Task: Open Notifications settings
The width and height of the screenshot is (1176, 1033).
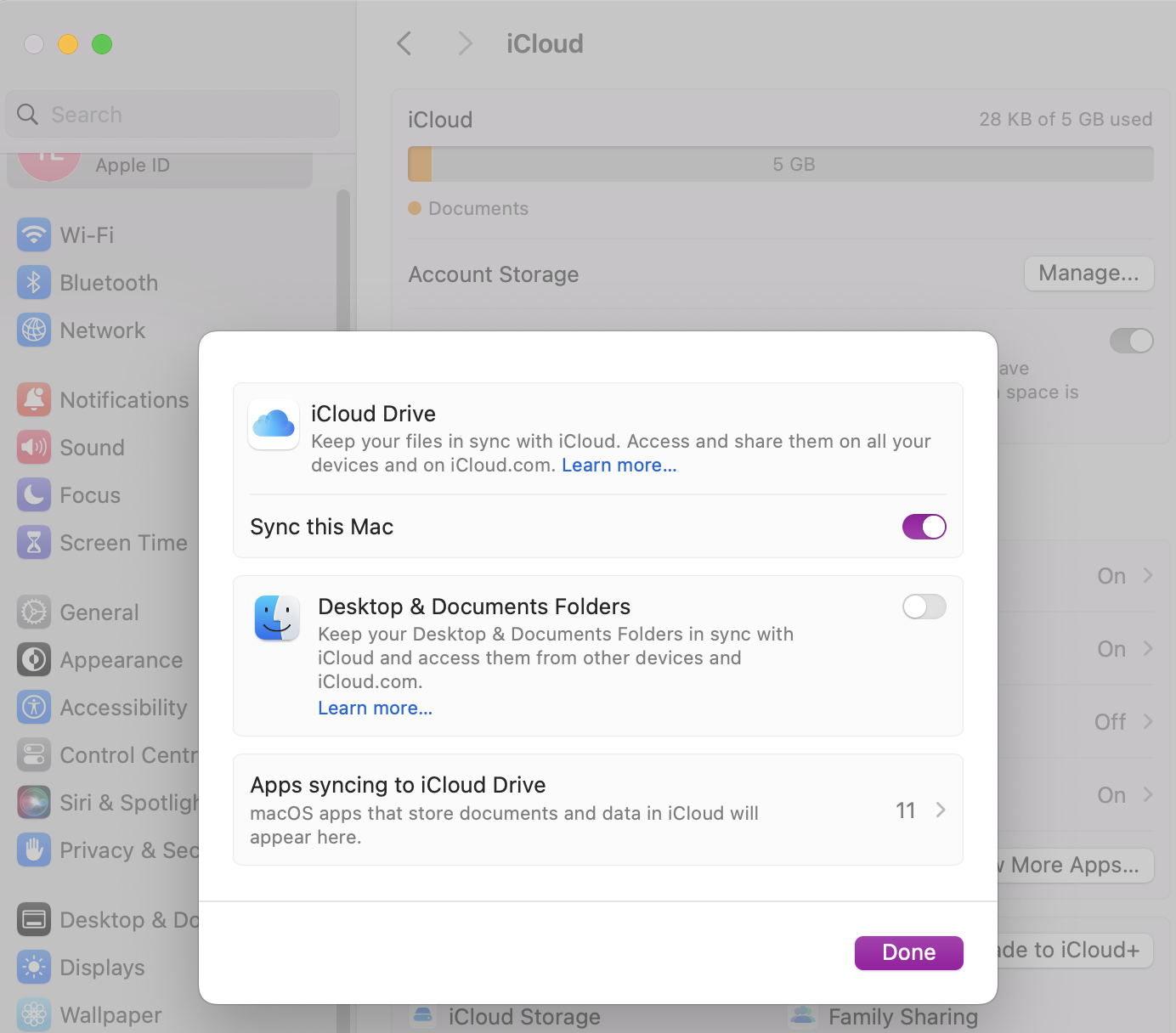Action: 125,400
